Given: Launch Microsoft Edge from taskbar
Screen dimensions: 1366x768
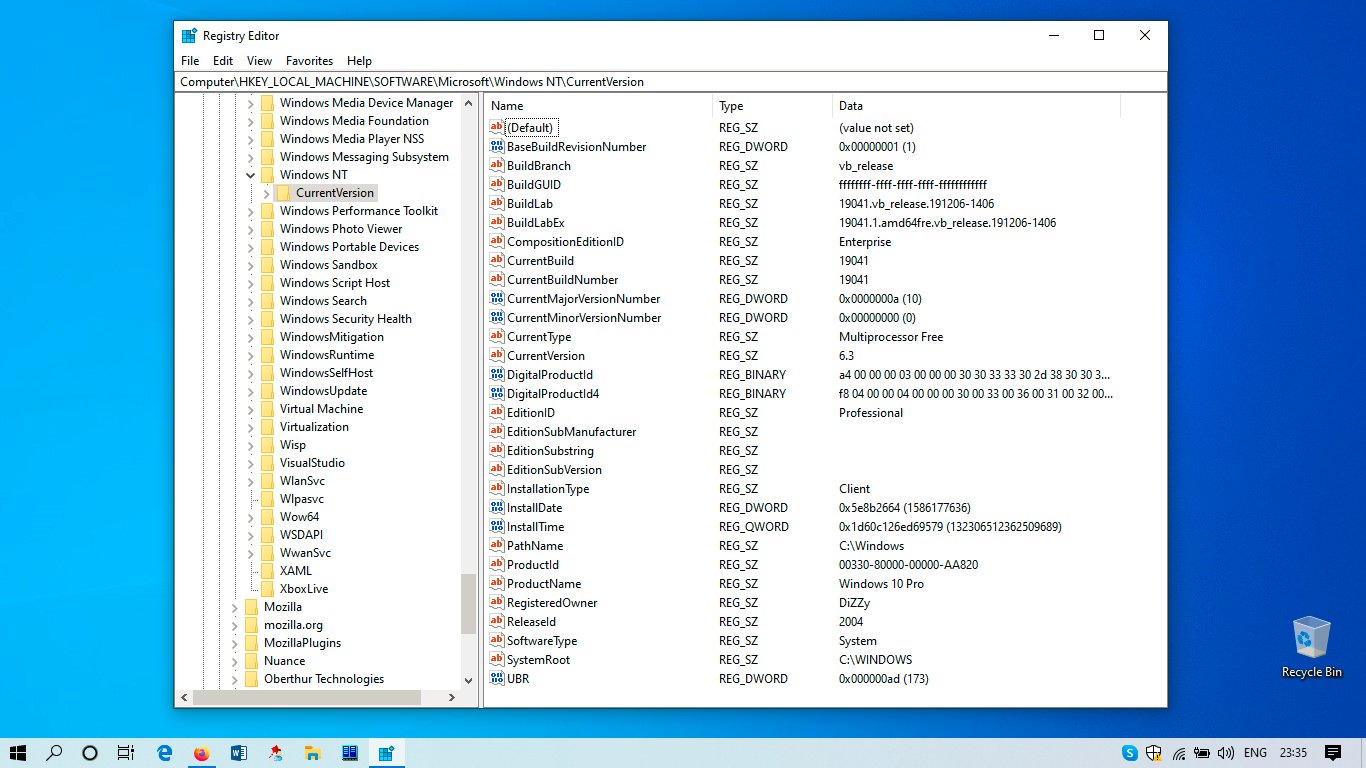Looking at the screenshot, I should pyautogui.click(x=165, y=753).
